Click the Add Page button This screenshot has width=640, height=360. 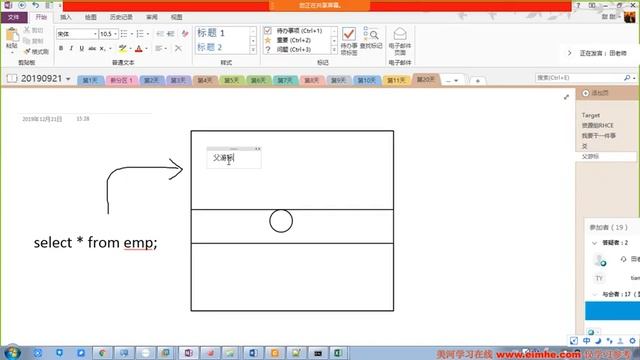(x=596, y=93)
